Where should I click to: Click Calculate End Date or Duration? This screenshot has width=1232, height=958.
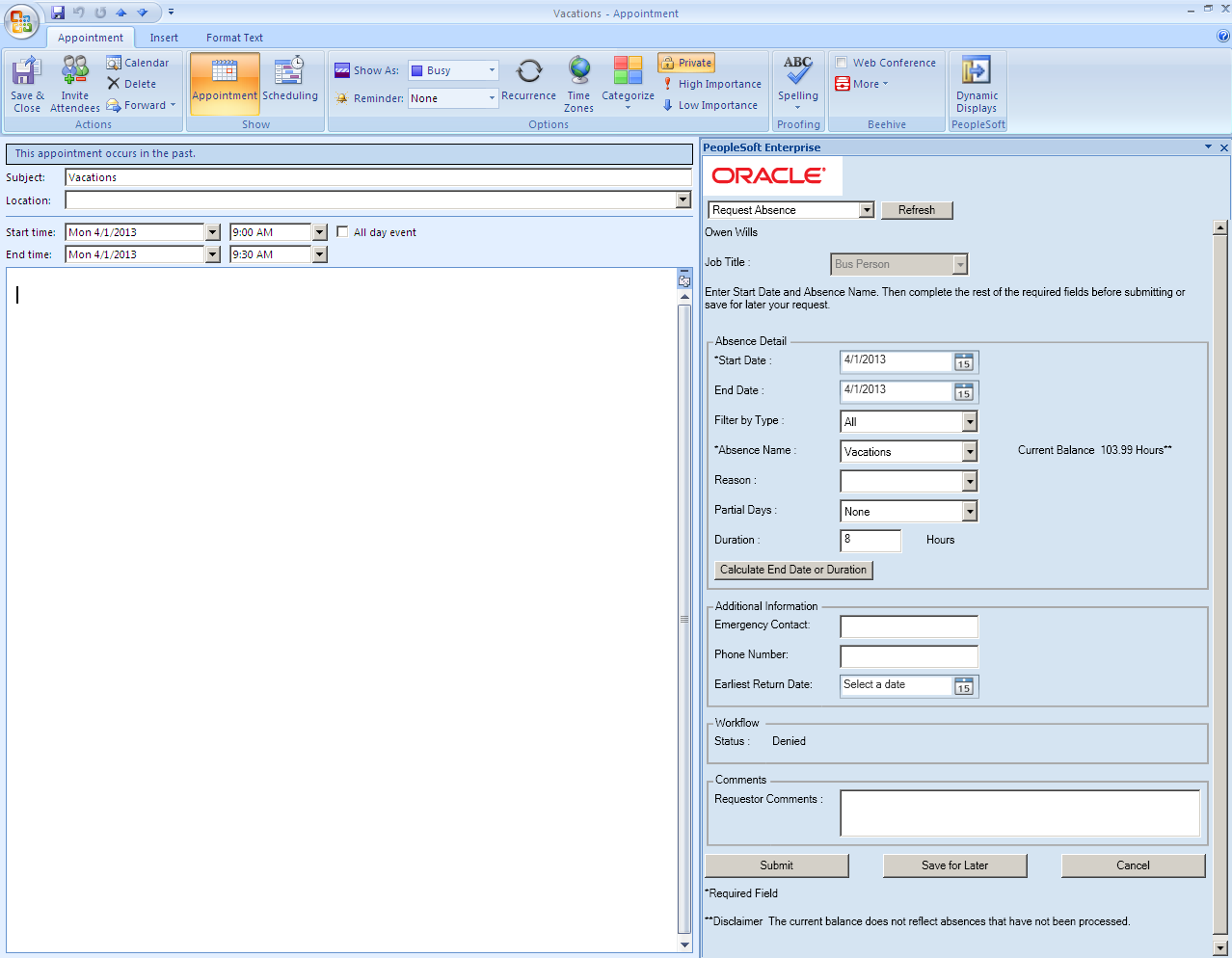(x=793, y=570)
